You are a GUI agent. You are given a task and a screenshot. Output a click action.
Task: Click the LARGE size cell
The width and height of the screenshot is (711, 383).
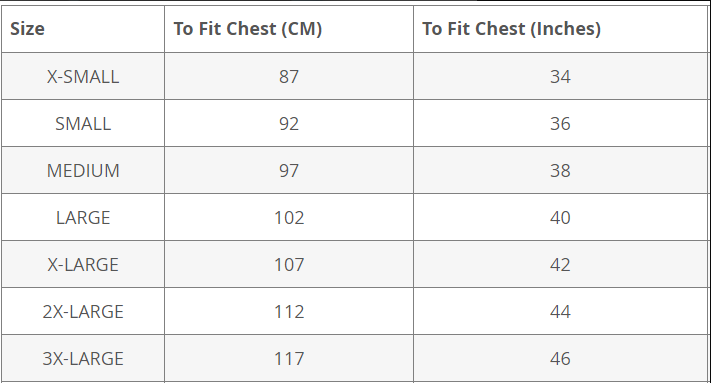pyautogui.click(x=83, y=218)
